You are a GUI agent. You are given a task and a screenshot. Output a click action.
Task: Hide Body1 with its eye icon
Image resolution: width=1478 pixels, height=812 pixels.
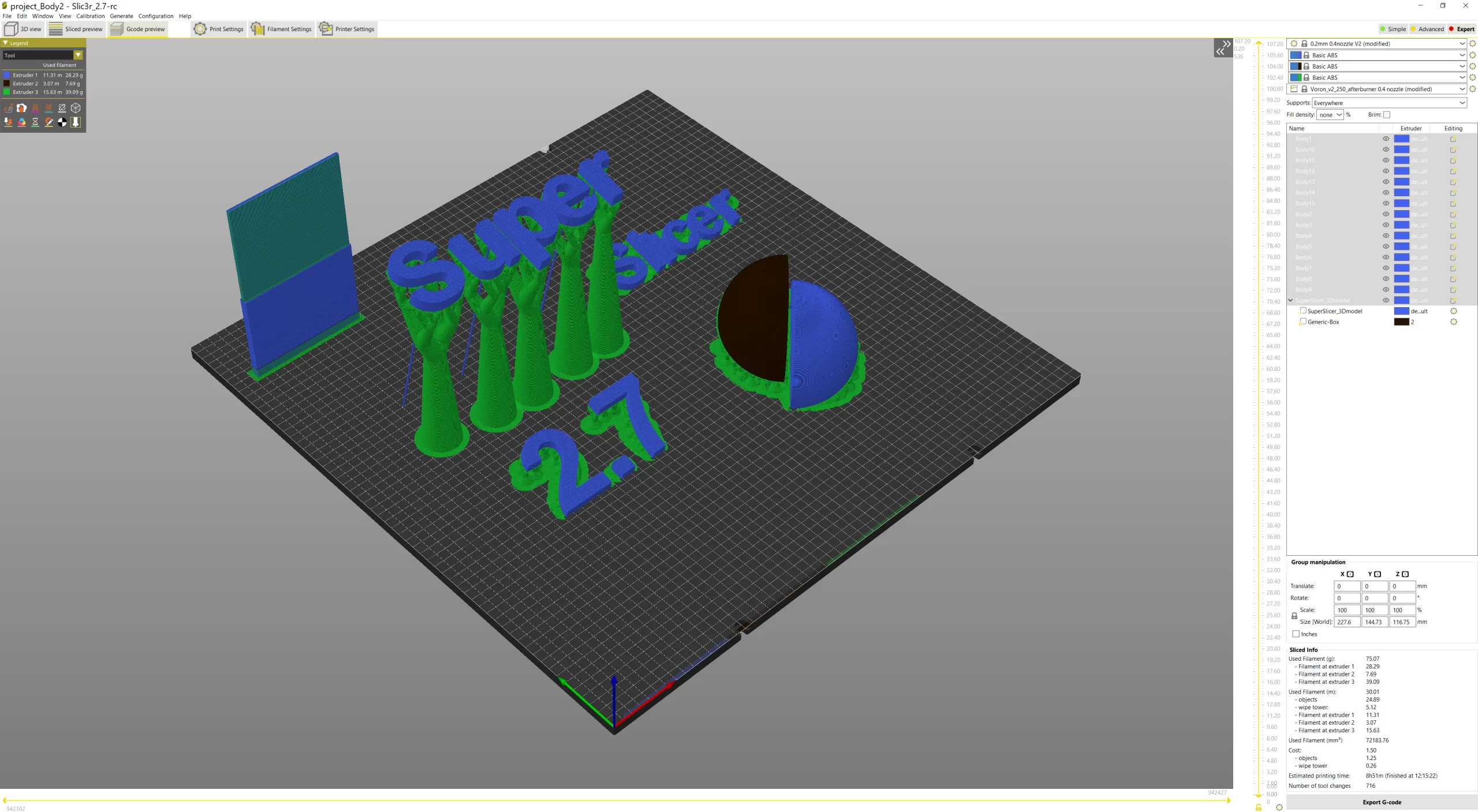(1386, 139)
